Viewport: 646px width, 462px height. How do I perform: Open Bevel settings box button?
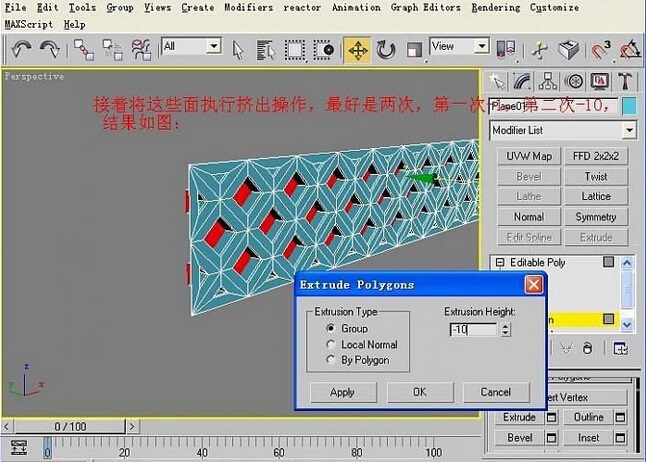(551, 438)
